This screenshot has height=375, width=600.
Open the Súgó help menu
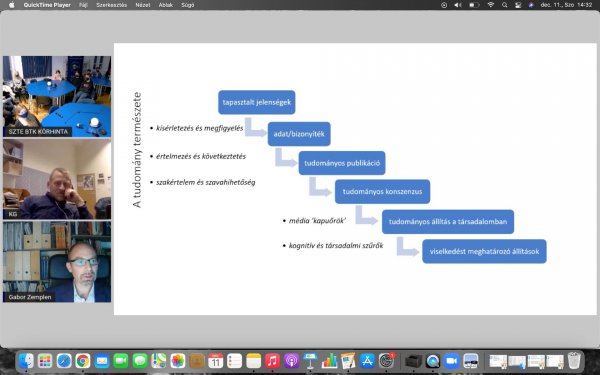coord(188,5)
